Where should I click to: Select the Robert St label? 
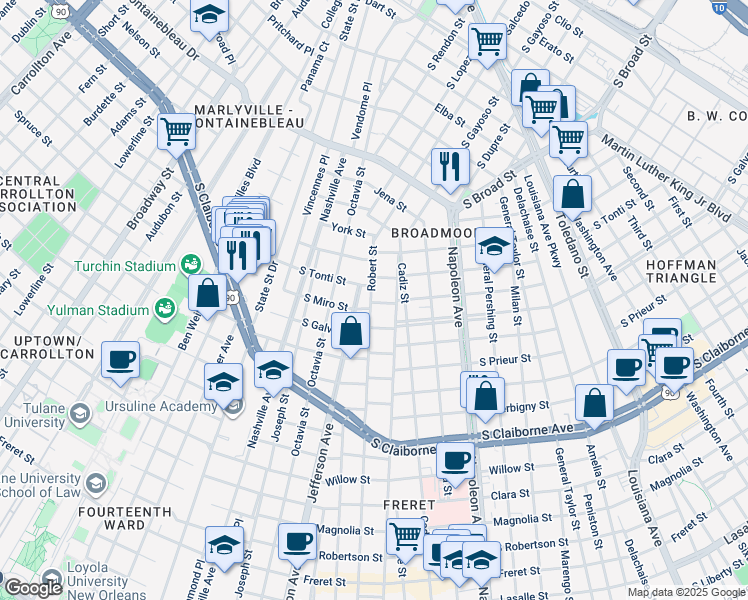pyautogui.click(x=372, y=268)
